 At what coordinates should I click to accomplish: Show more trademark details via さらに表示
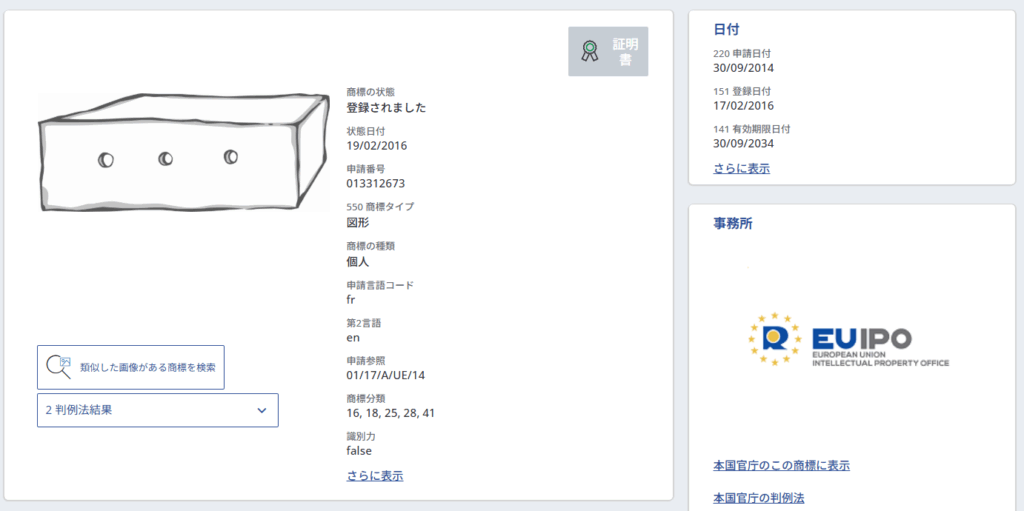(x=374, y=476)
